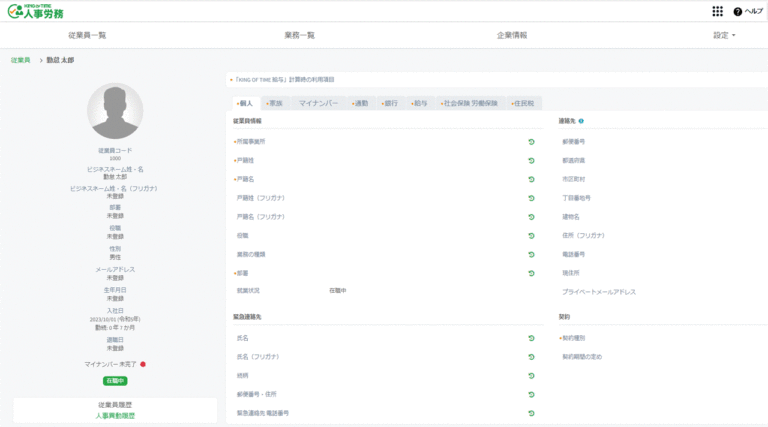Select the 社会保険 労働保険 tab
Viewport: 768px width, 427px height.
470,103
